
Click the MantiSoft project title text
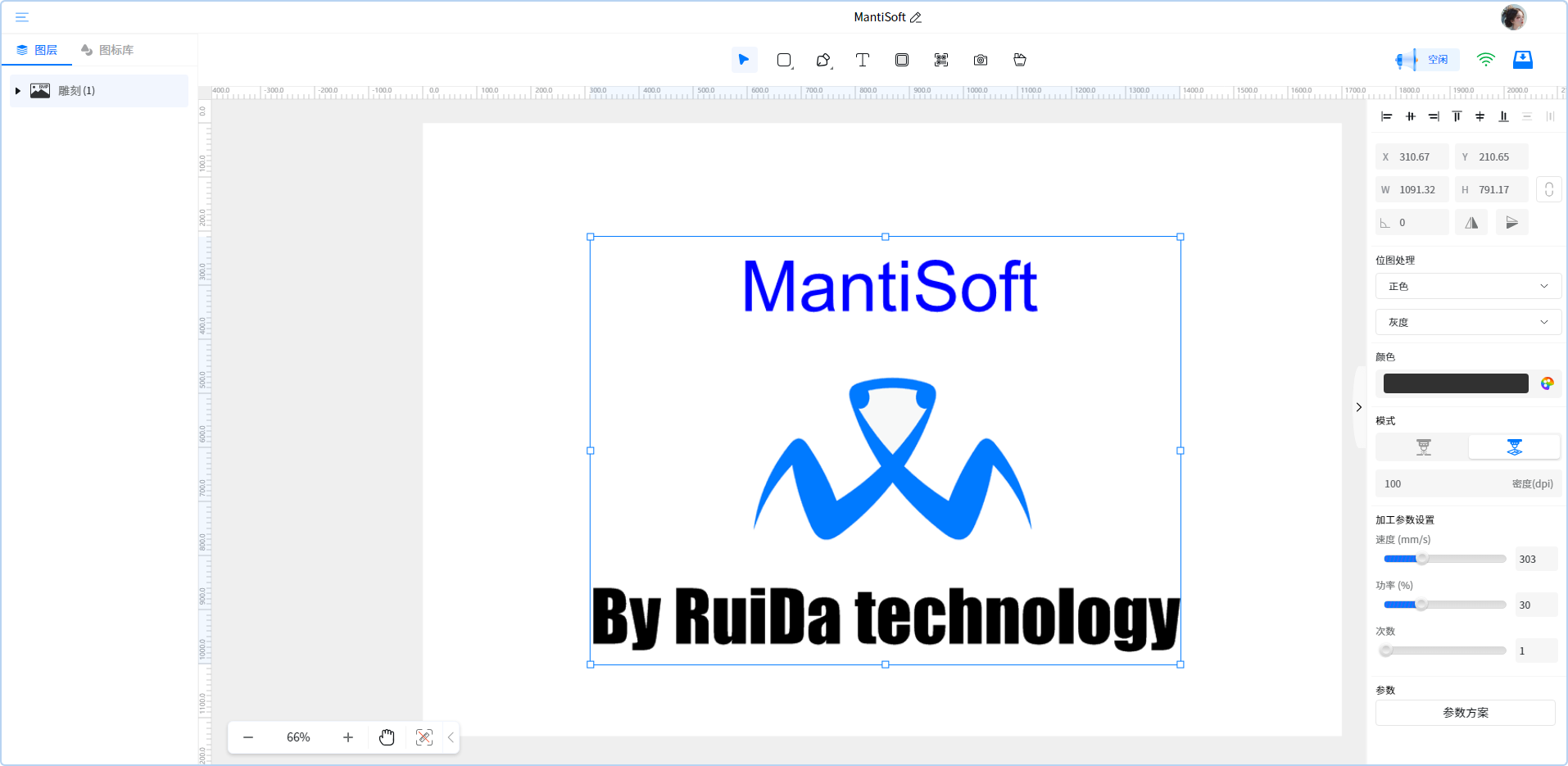click(880, 17)
